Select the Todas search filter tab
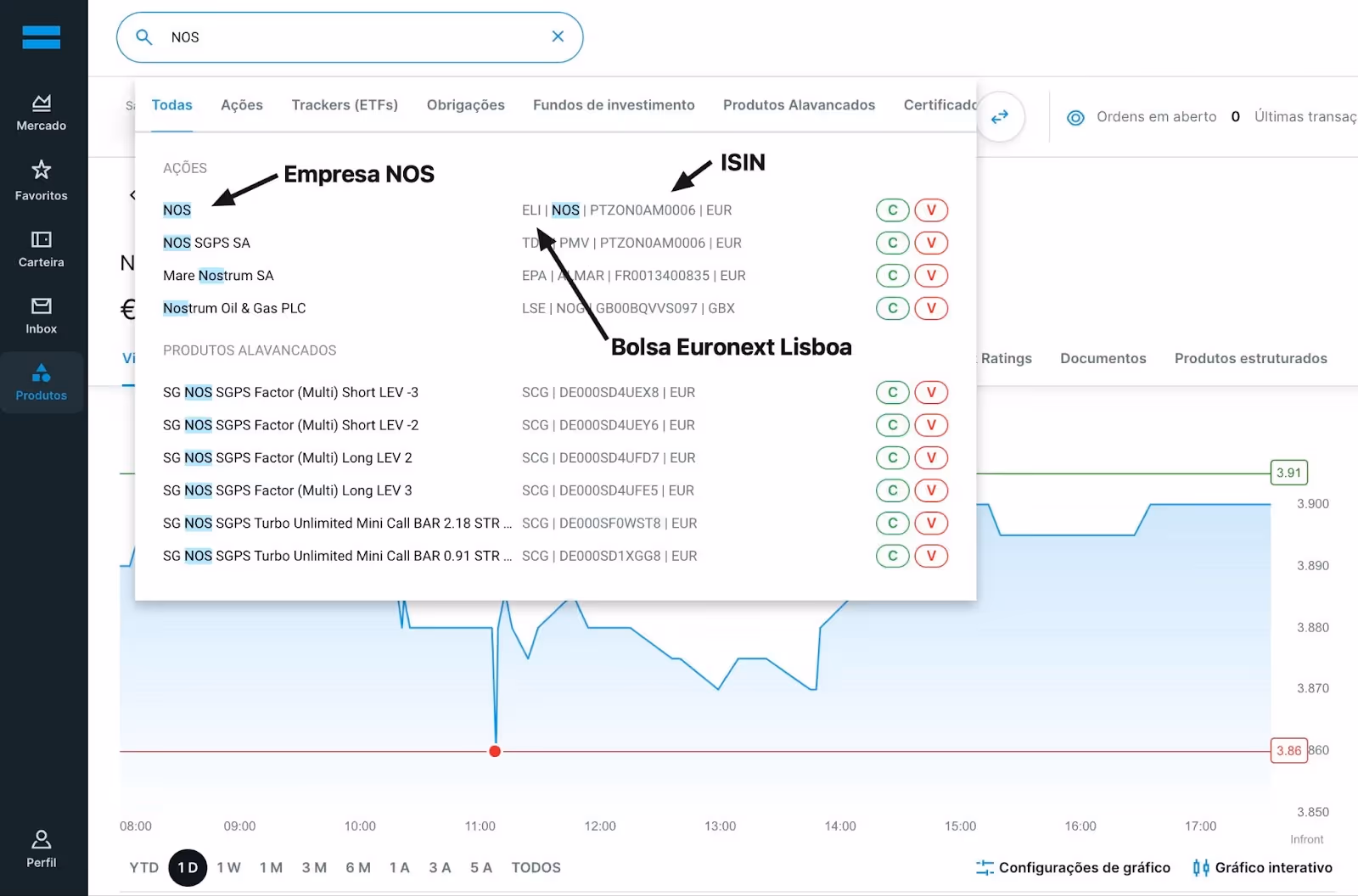The width and height of the screenshot is (1358, 896). [171, 105]
